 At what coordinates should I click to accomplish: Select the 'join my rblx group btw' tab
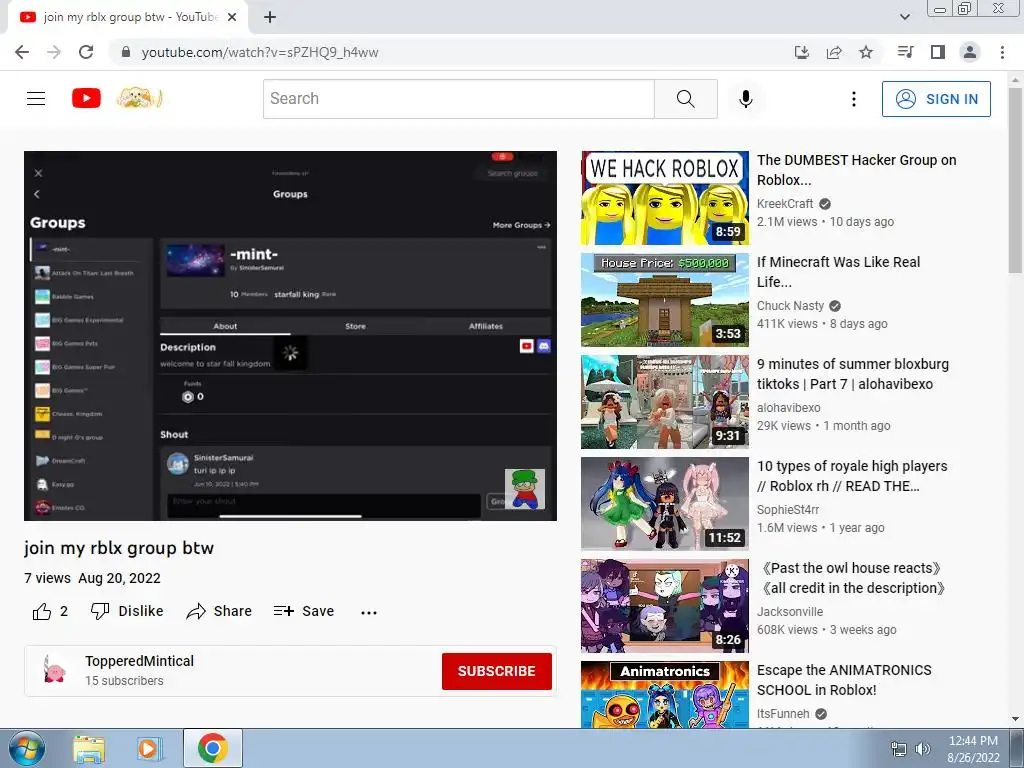(x=127, y=18)
